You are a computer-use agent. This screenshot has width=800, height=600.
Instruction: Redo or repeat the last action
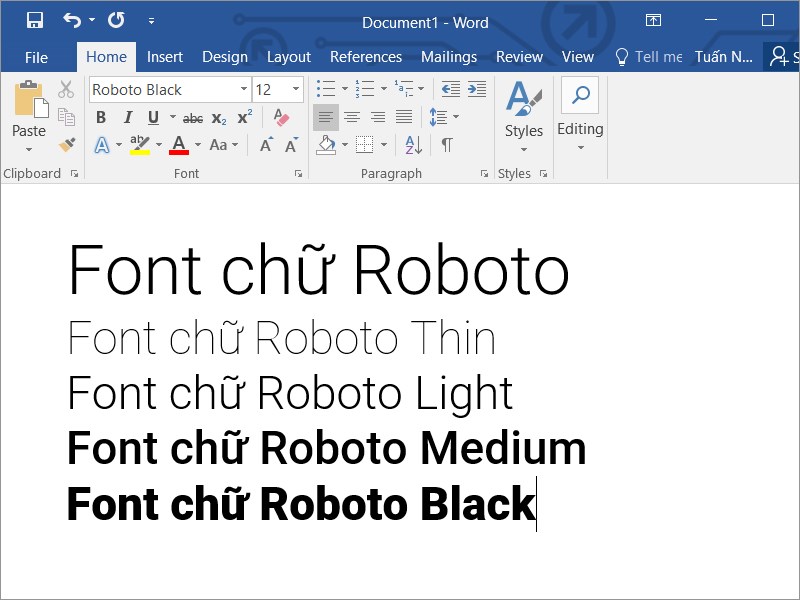(x=116, y=20)
